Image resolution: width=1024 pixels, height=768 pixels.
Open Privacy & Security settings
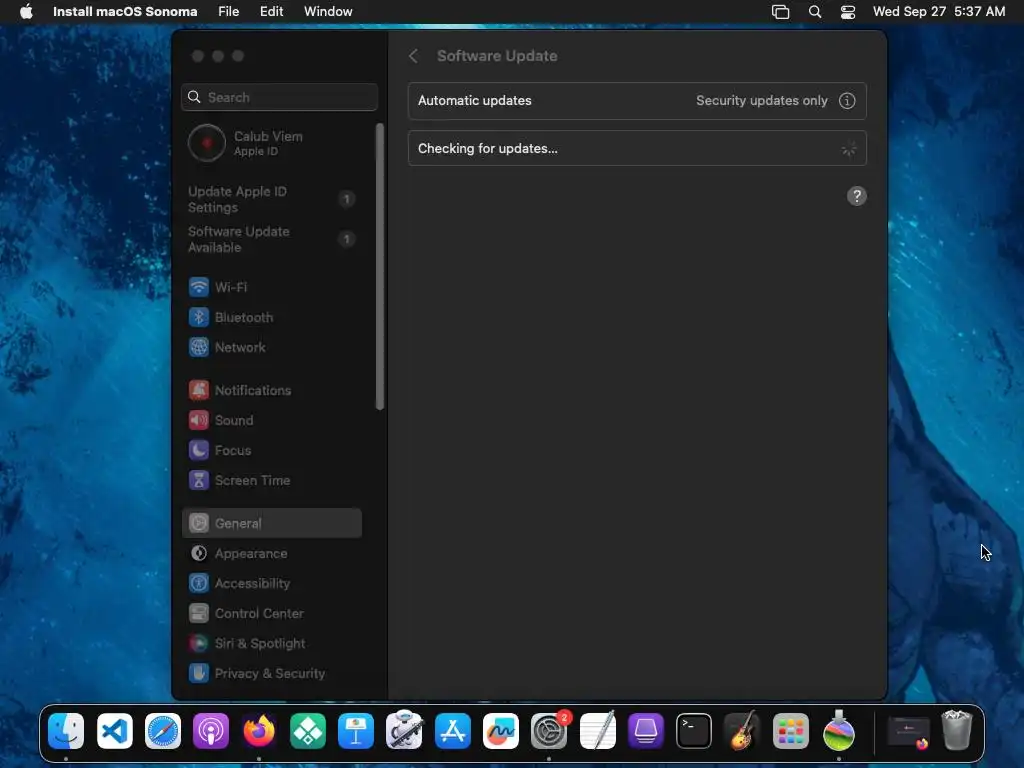pyautogui.click(x=272, y=673)
